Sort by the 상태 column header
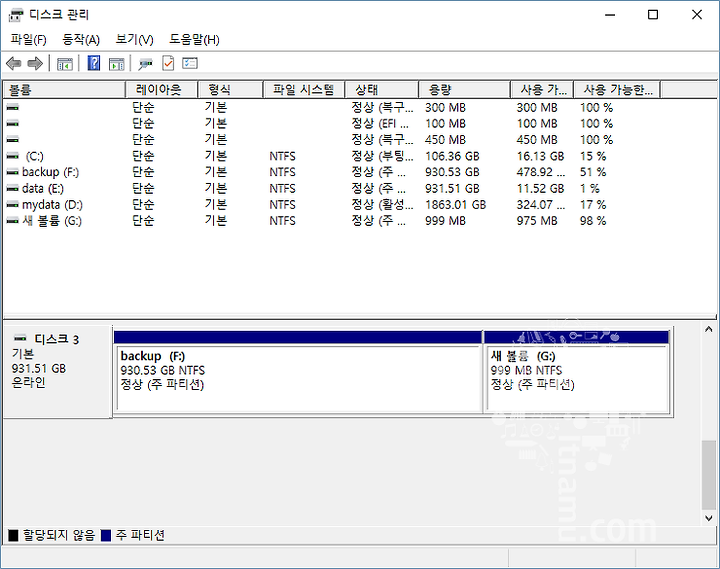The image size is (720, 569). click(x=382, y=90)
